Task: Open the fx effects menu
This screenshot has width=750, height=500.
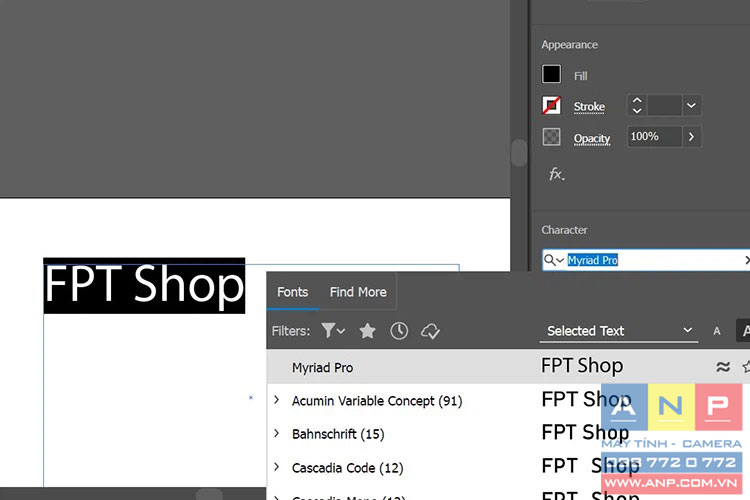Action: click(x=556, y=174)
